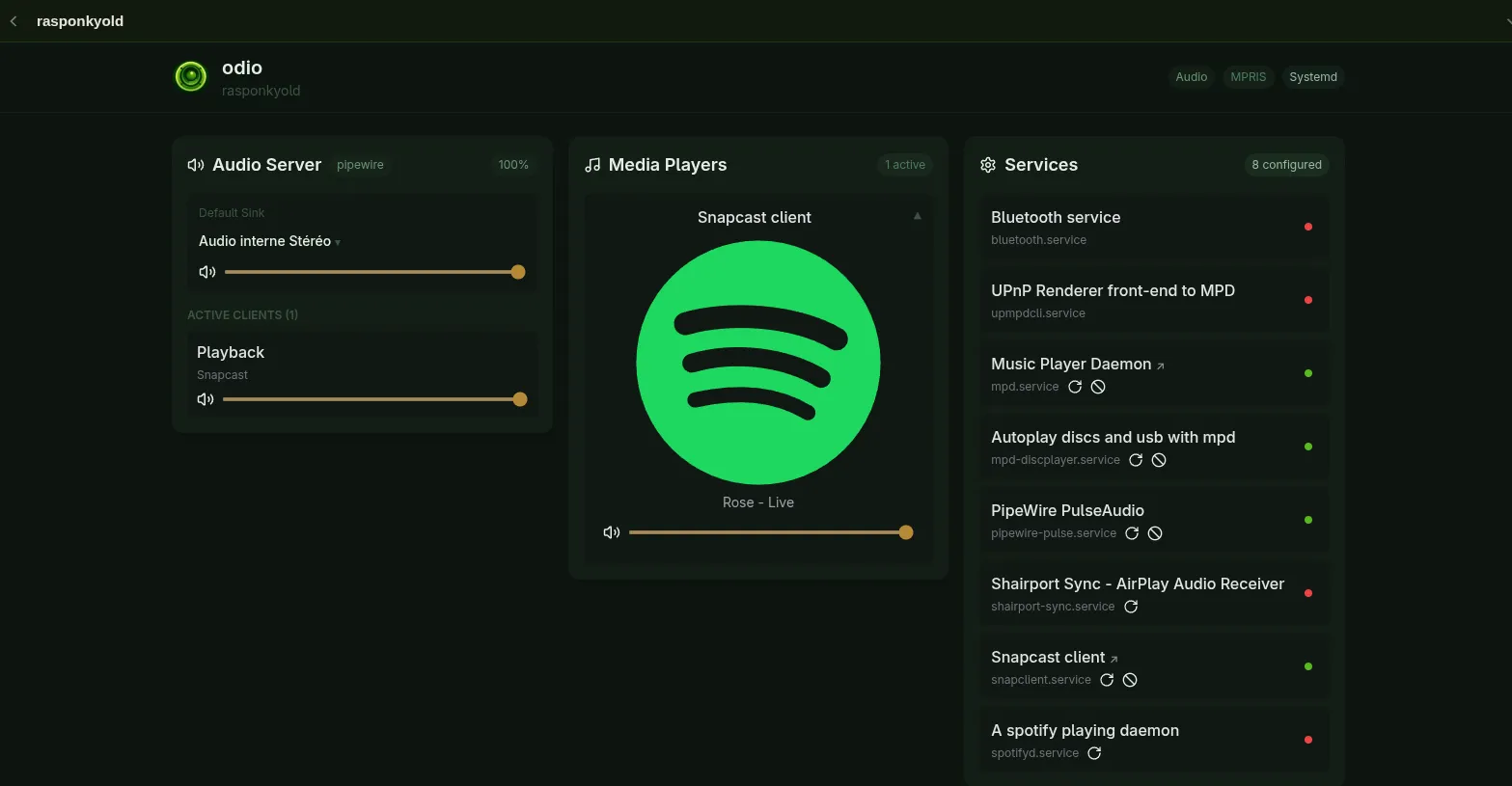Viewport: 1512px width, 786px height.
Task: Click the odio heading text
Action: point(242,68)
